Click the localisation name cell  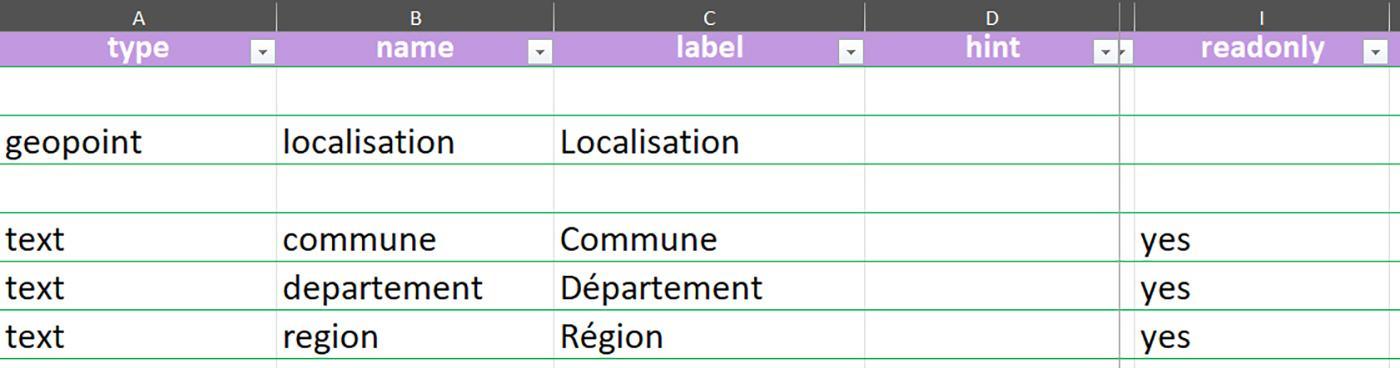415,141
